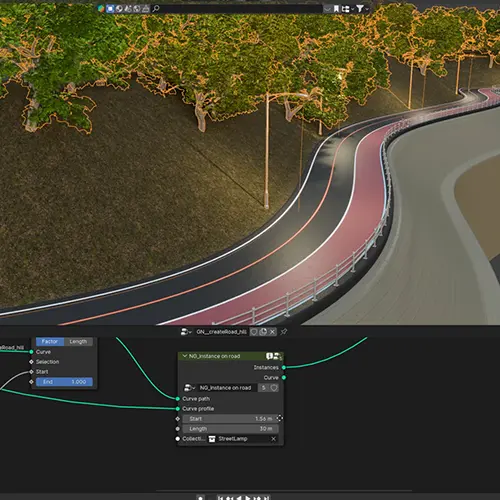
Task: Click the fake user shield beside GN_createRoad_hill
Action: coord(254,332)
